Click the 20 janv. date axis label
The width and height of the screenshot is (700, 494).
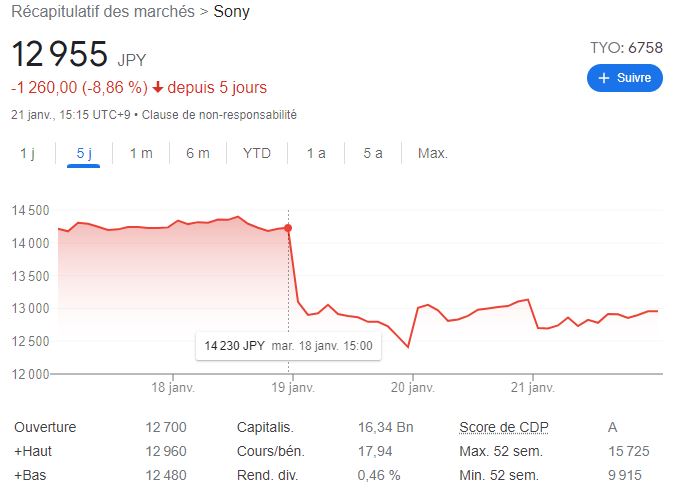tap(411, 387)
